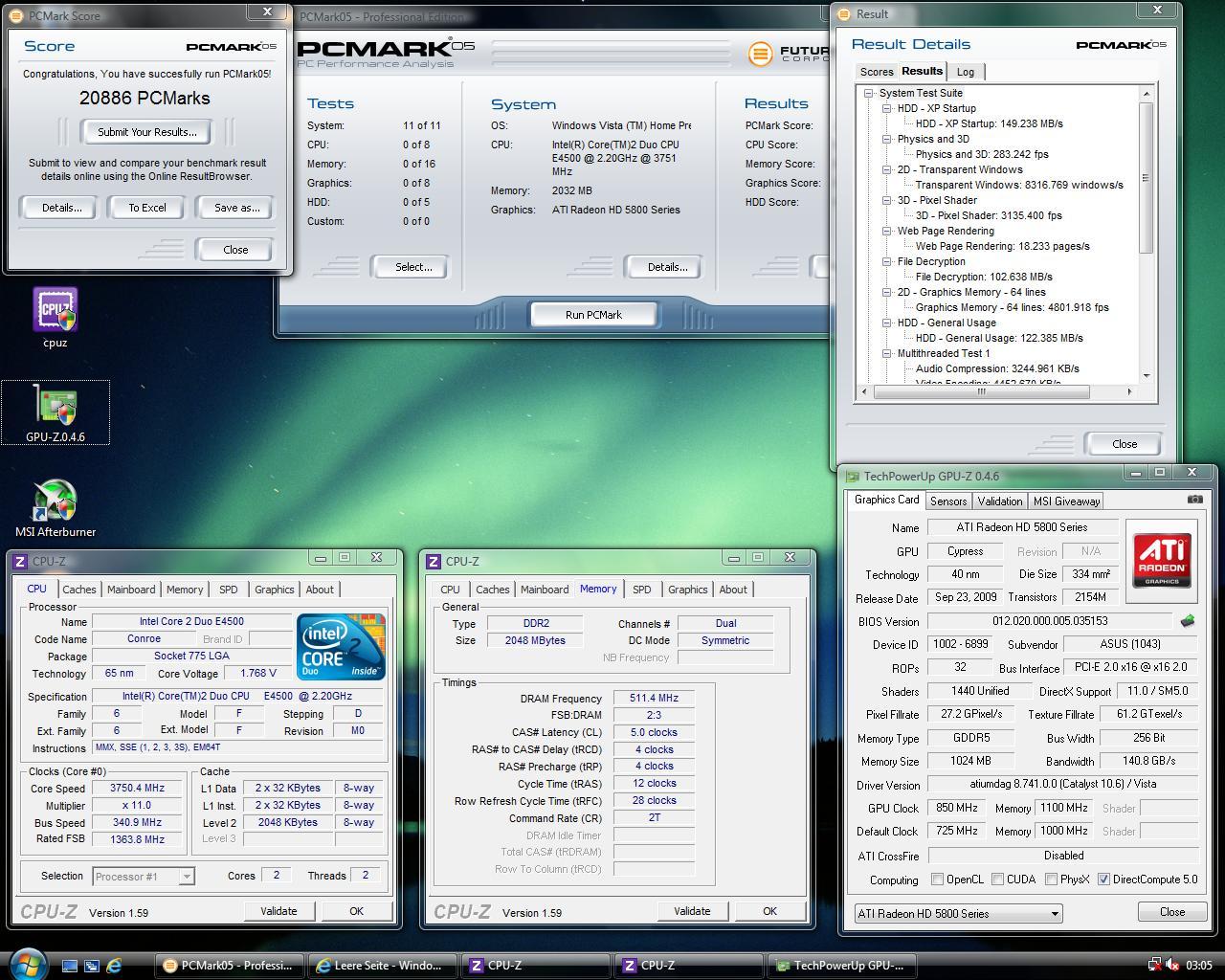Click Details... in PCMark Score dialog
This screenshot has height=980, width=1225.
(x=61, y=208)
